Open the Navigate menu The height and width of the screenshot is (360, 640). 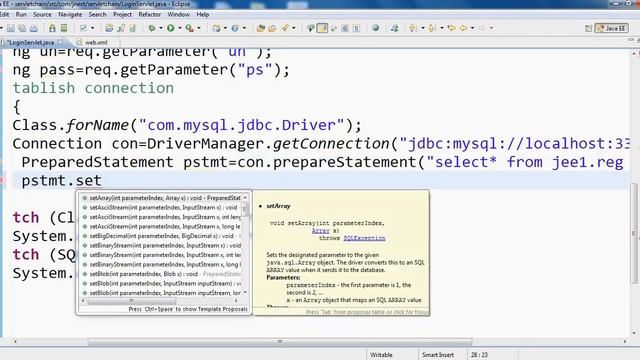tap(70, 14)
